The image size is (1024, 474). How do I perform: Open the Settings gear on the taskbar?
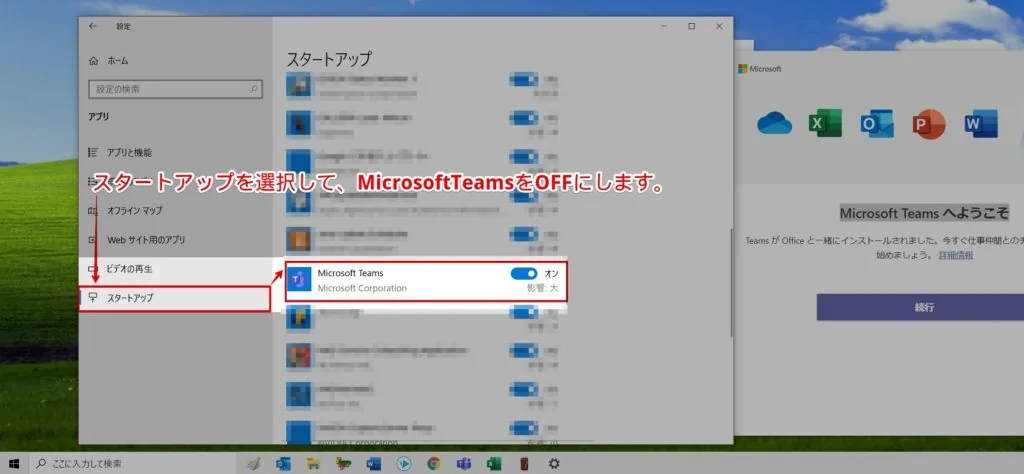554,464
